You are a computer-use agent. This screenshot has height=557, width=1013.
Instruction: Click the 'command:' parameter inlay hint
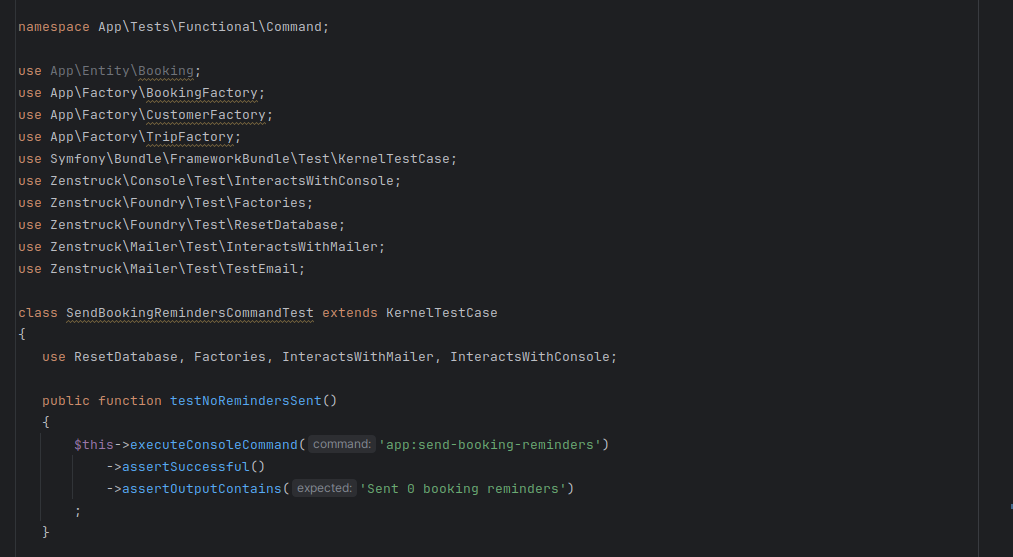click(342, 444)
